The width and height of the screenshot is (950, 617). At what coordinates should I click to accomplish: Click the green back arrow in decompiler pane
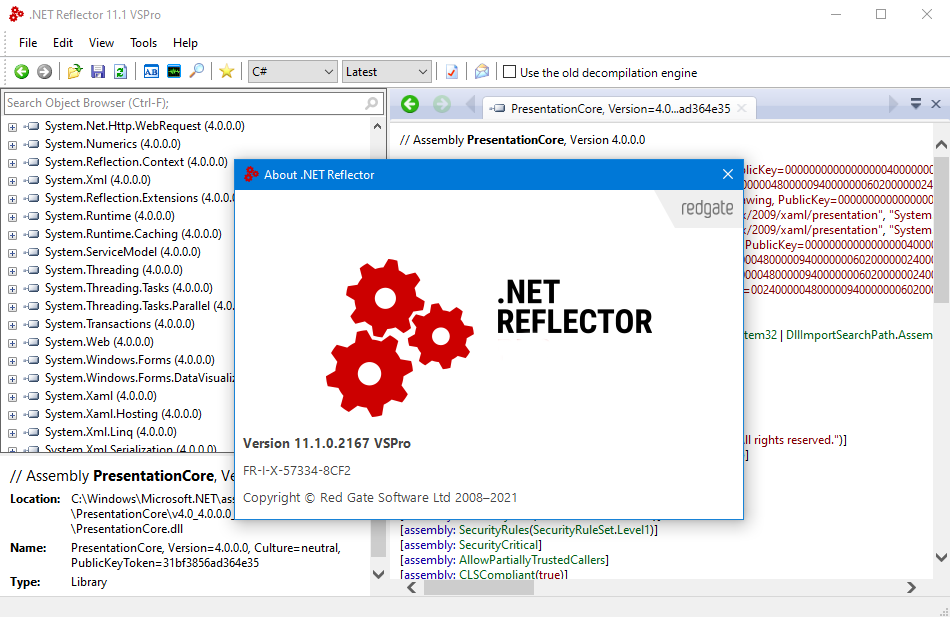point(410,104)
